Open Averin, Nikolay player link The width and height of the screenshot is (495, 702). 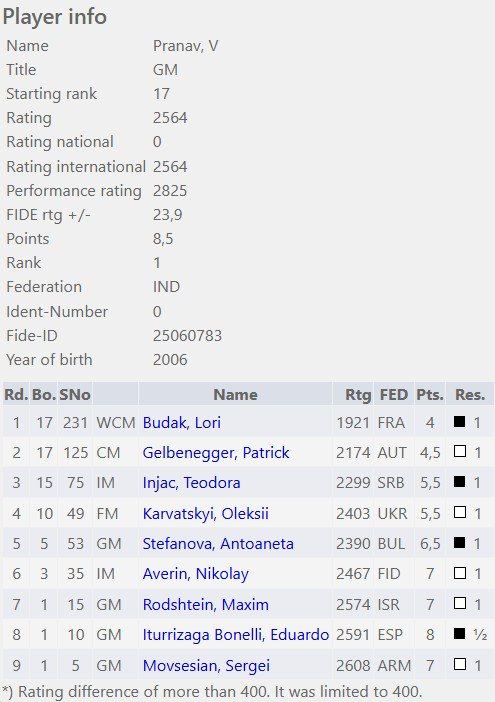click(196, 574)
